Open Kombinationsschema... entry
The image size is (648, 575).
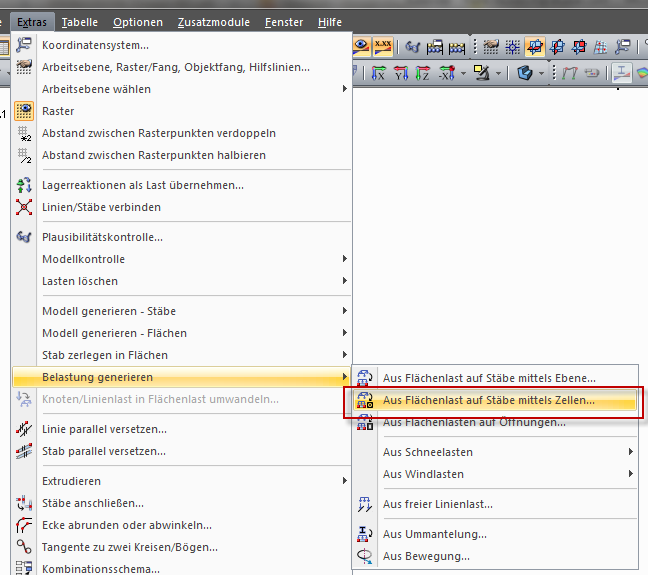(x=182, y=567)
